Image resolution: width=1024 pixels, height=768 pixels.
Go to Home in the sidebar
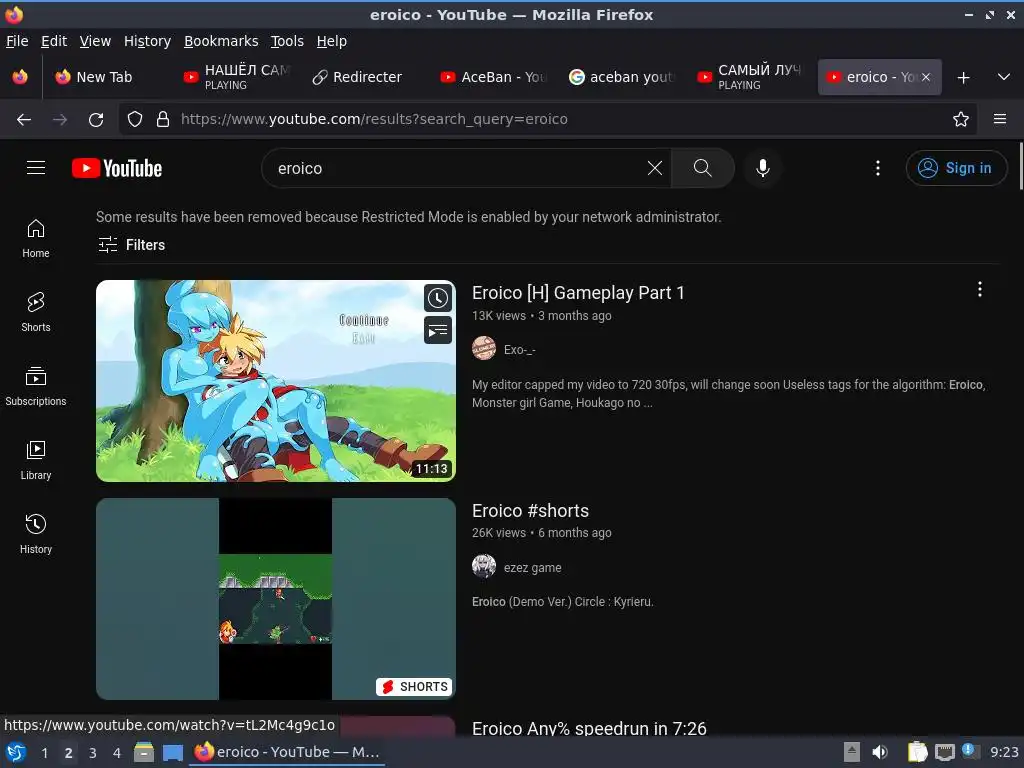click(36, 238)
